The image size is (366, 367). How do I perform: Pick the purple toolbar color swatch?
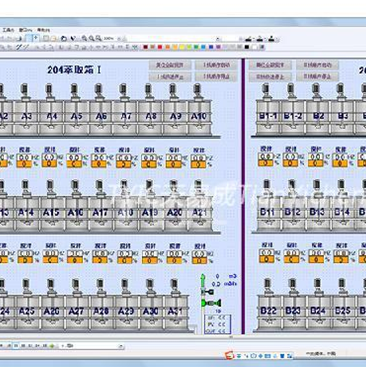(218, 47)
